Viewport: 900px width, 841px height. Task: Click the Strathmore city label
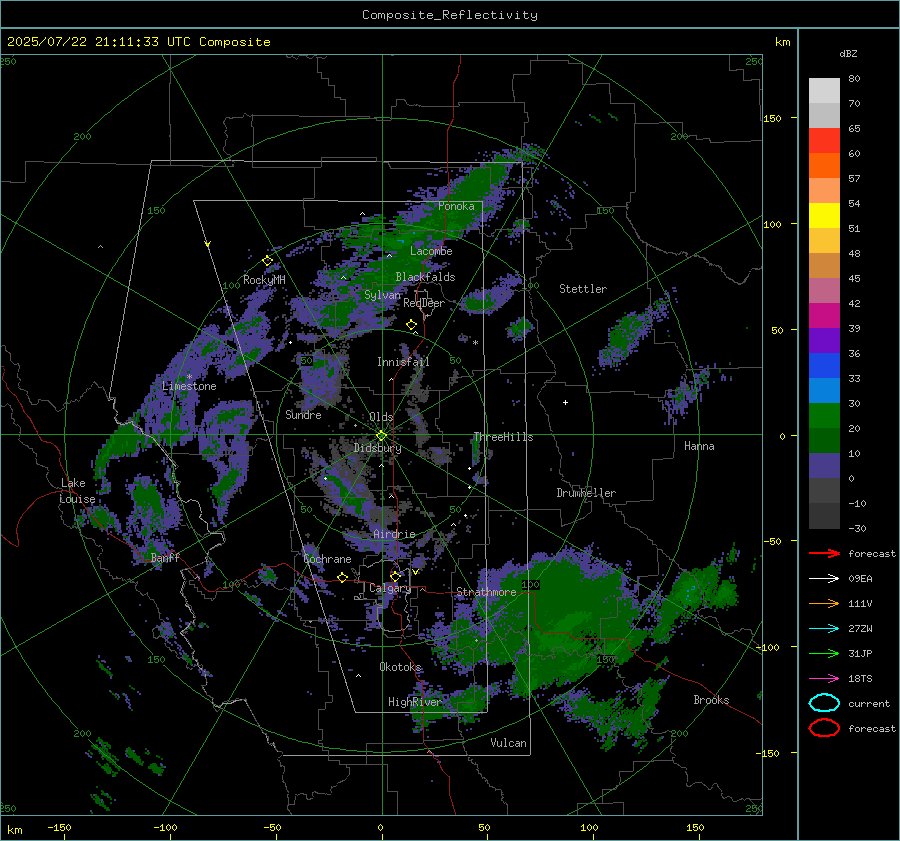(486, 592)
